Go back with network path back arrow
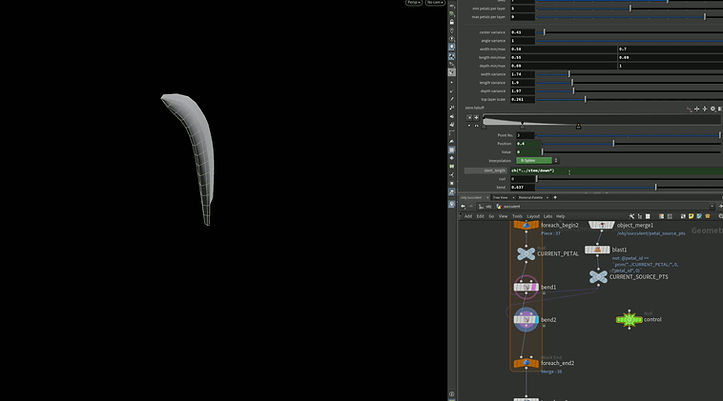Image resolution: width=723 pixels, height=401 pixels. point(463,206)
